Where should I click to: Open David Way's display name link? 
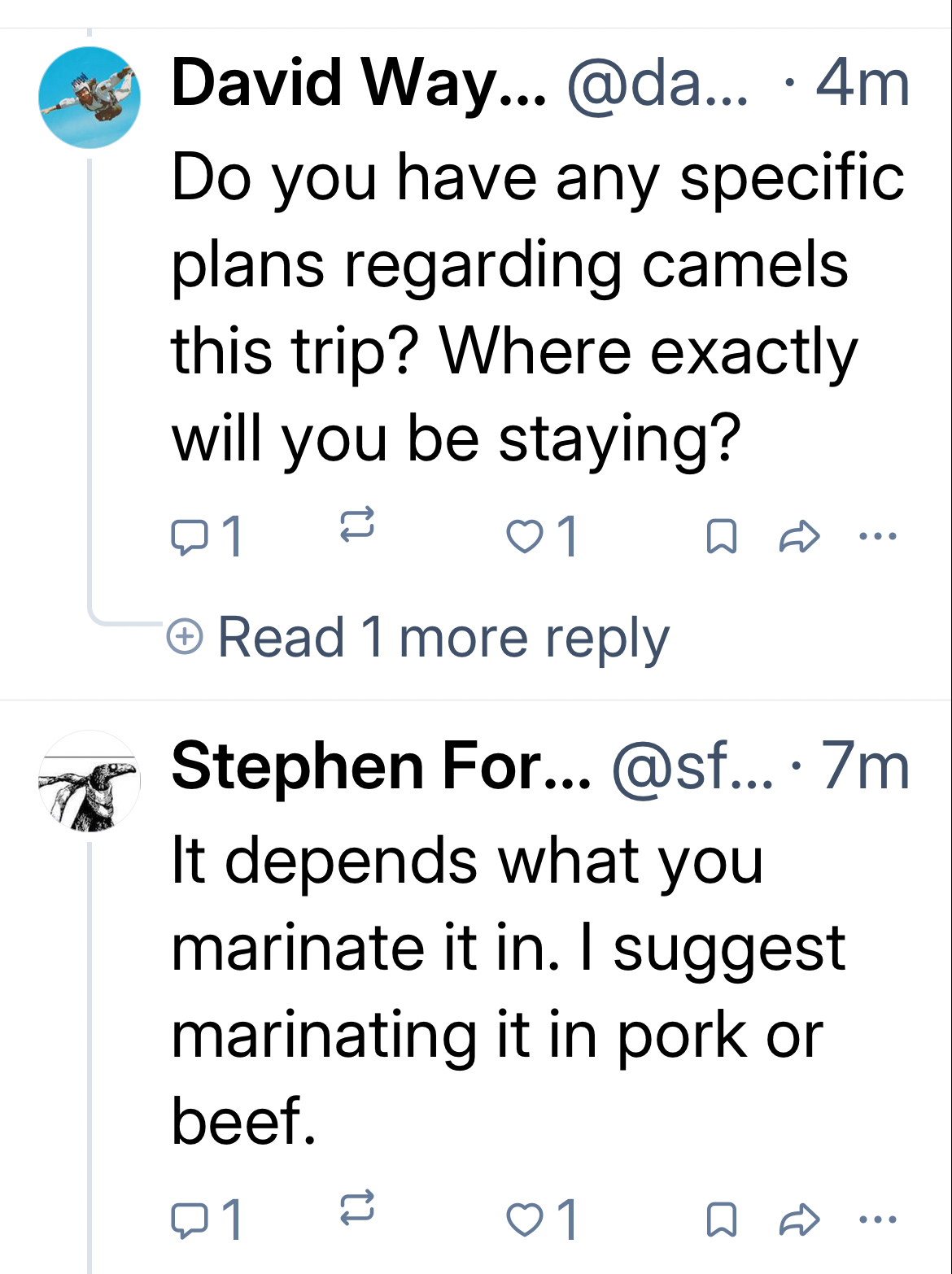pyautogui.click(x=359, y=83)
